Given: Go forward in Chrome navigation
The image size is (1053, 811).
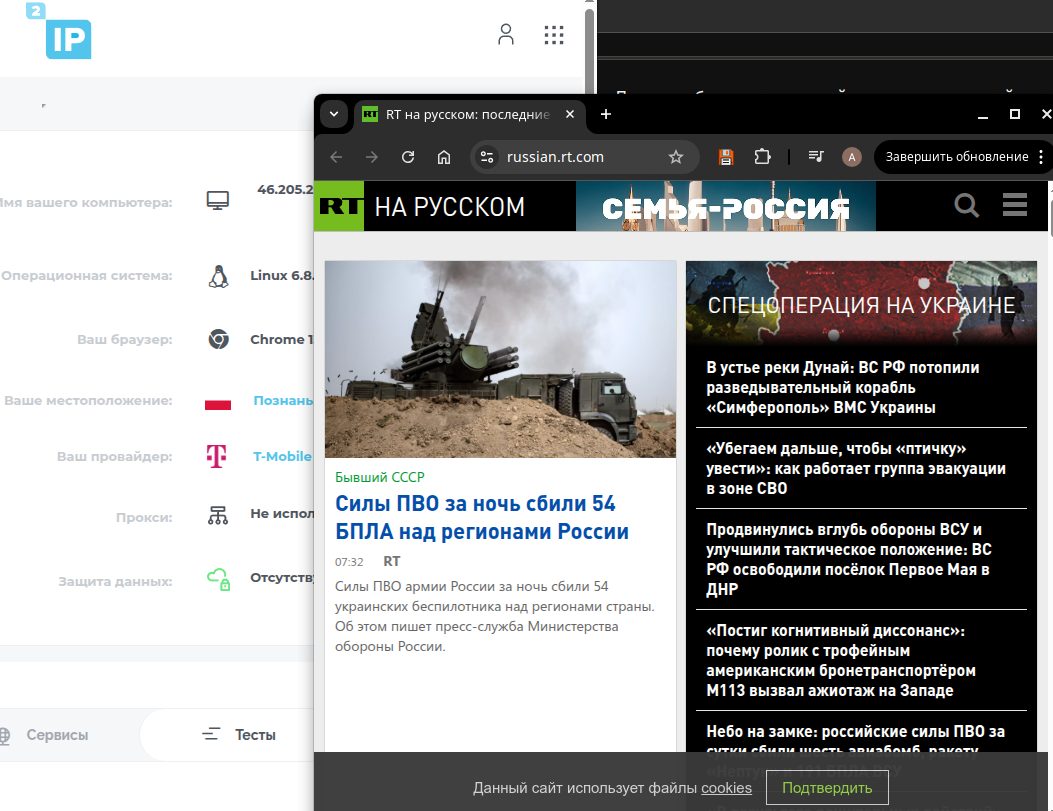Looking at the screenshot, I should click(371, 157).
